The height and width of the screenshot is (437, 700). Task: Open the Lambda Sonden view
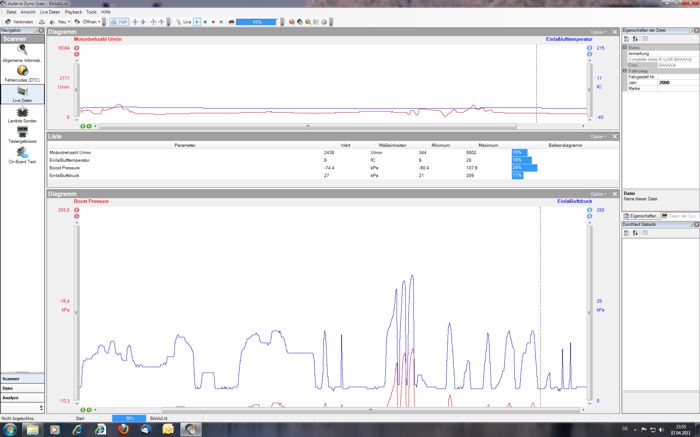(x=22, y=117)
